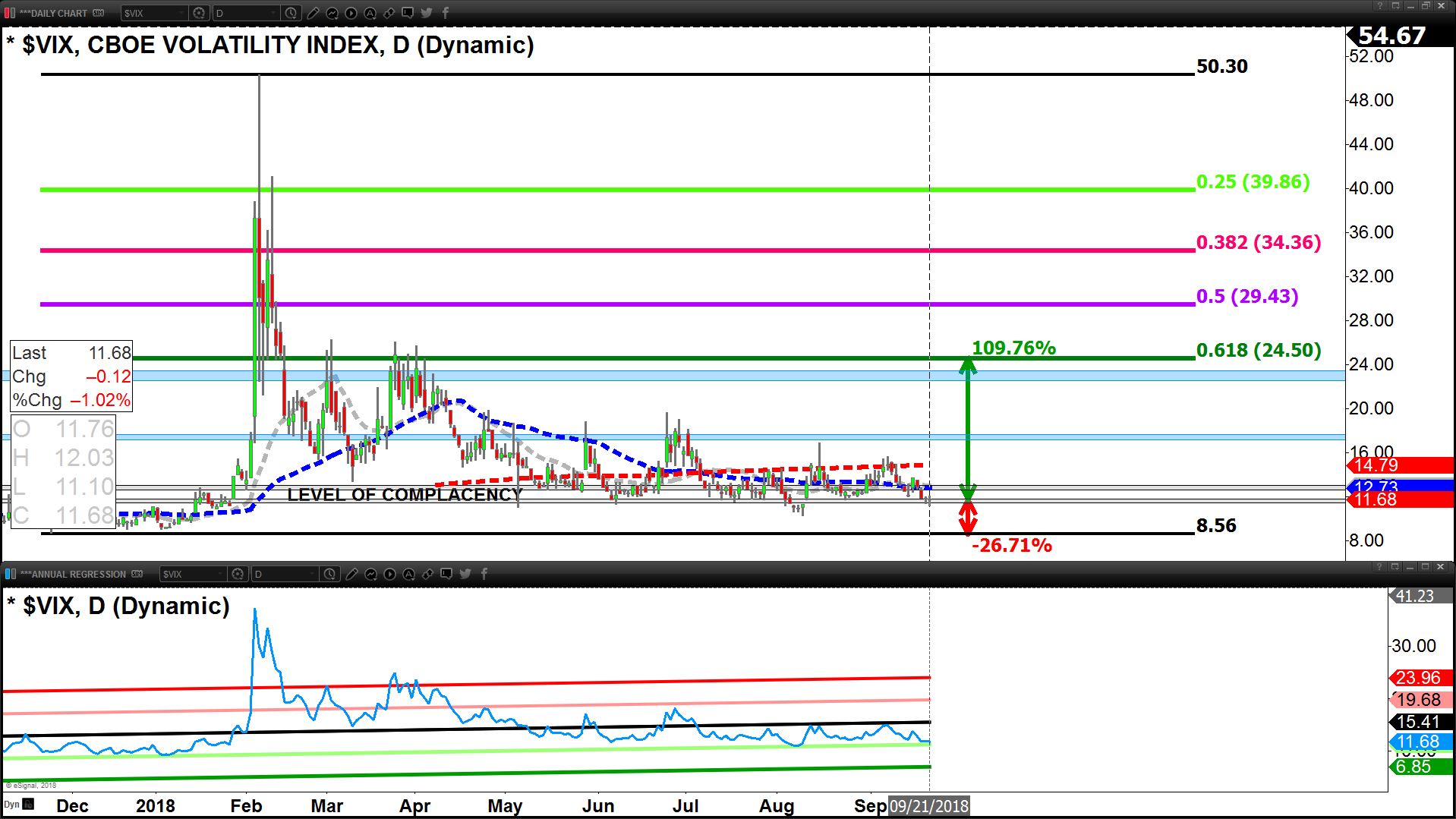This screenshot has height=819, width=1456.
Task: Open the Daily Chart window menu icon
Action: point(10,13)
